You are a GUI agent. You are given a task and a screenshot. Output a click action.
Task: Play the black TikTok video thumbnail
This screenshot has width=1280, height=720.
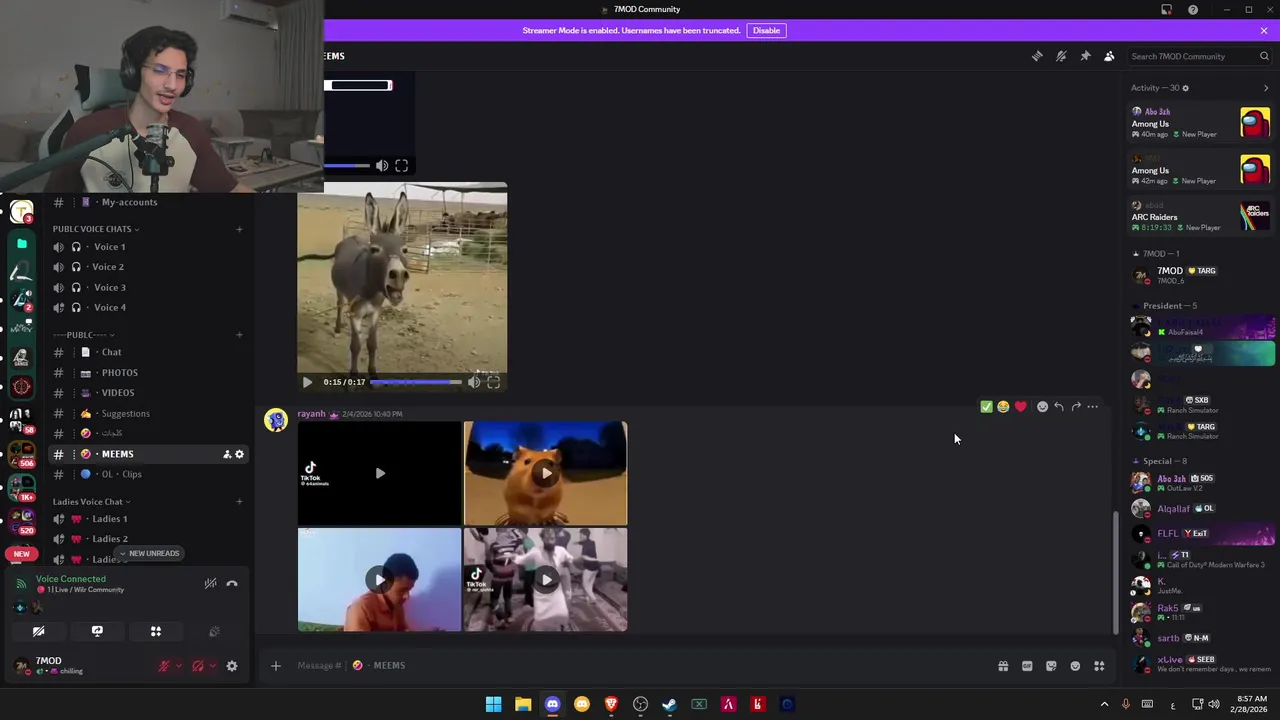379,473
